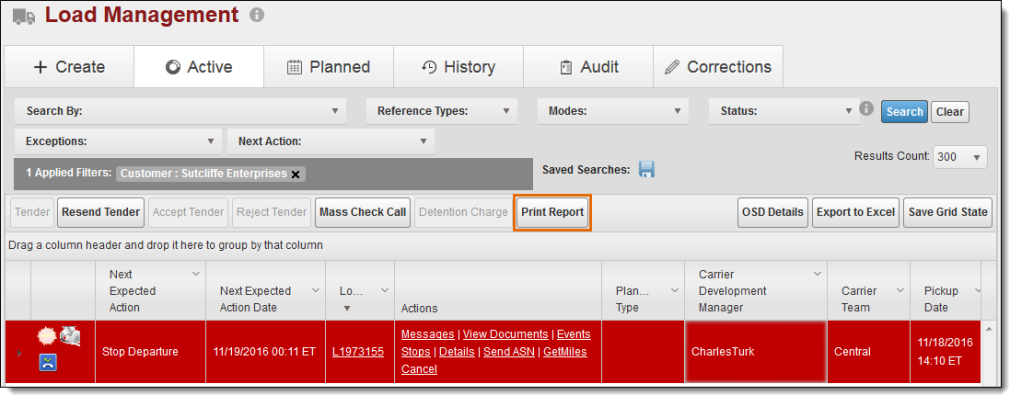1010x395 pixels.
Task: Click the info icon beside the Status dropdown
Action: tap(866, 108)
